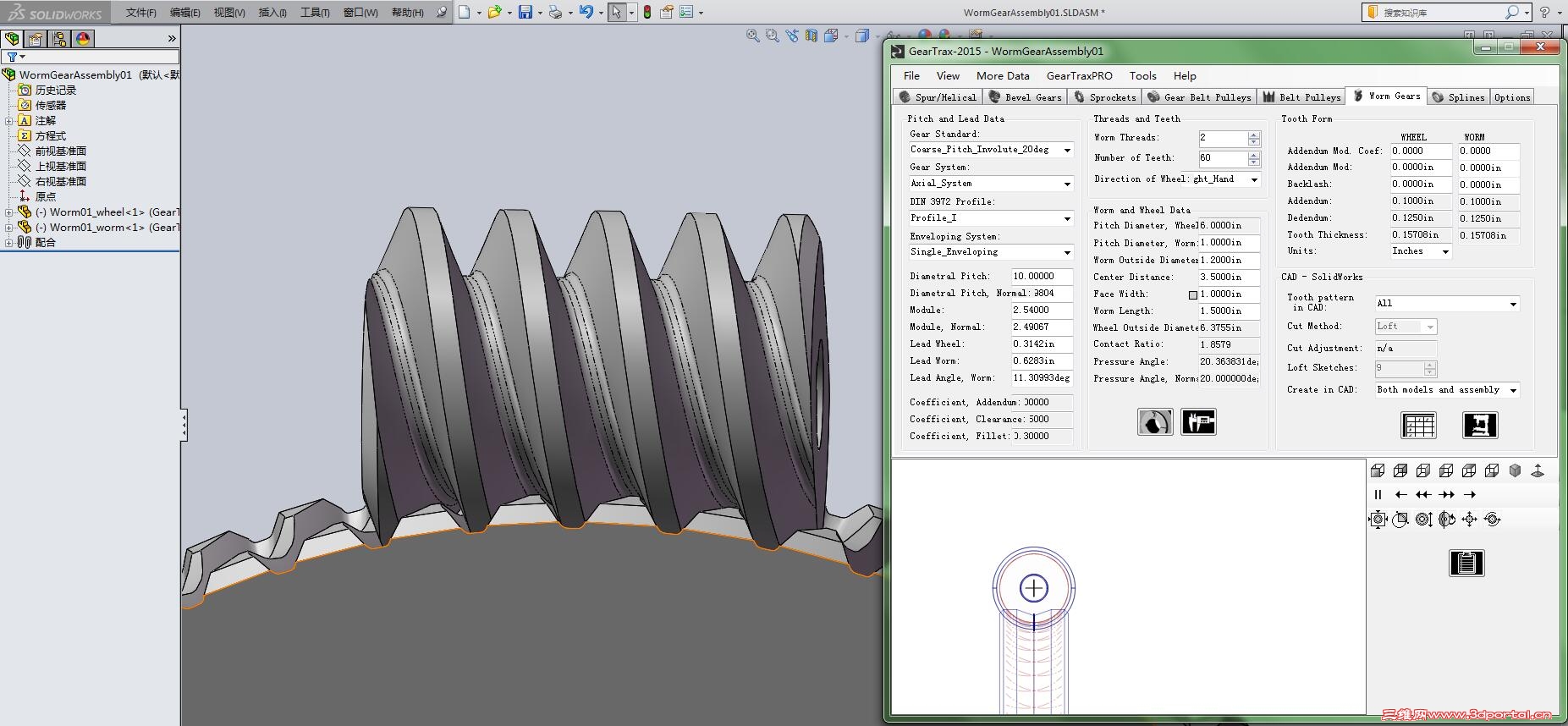Screen dimensions: 1568x726
Task: Click the Save icon in SolidWorks toolbar
Action: [525, 13]
